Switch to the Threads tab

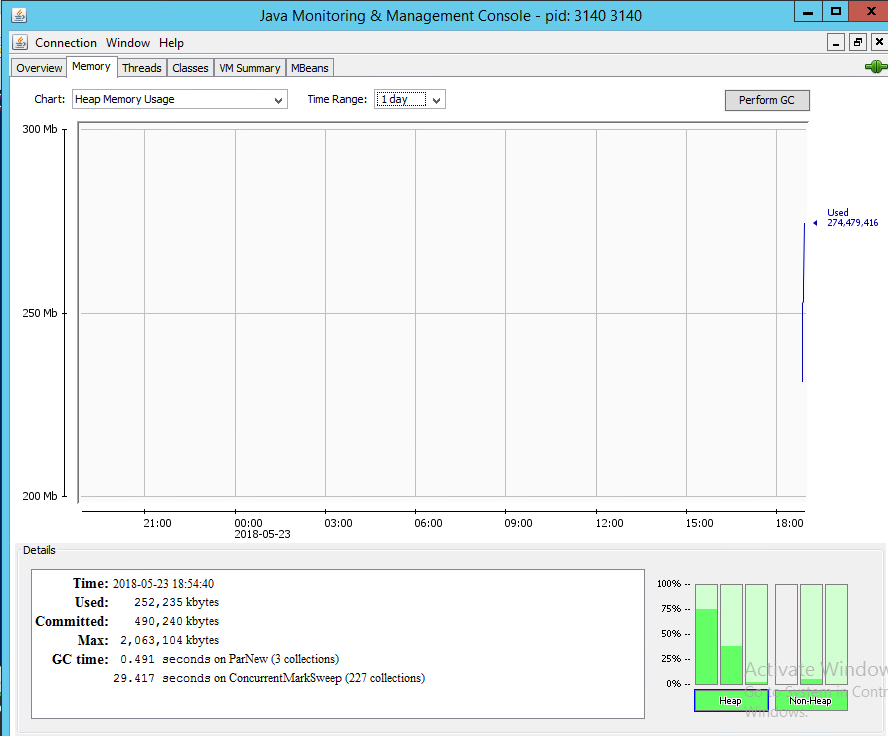(x=142, y=68)
